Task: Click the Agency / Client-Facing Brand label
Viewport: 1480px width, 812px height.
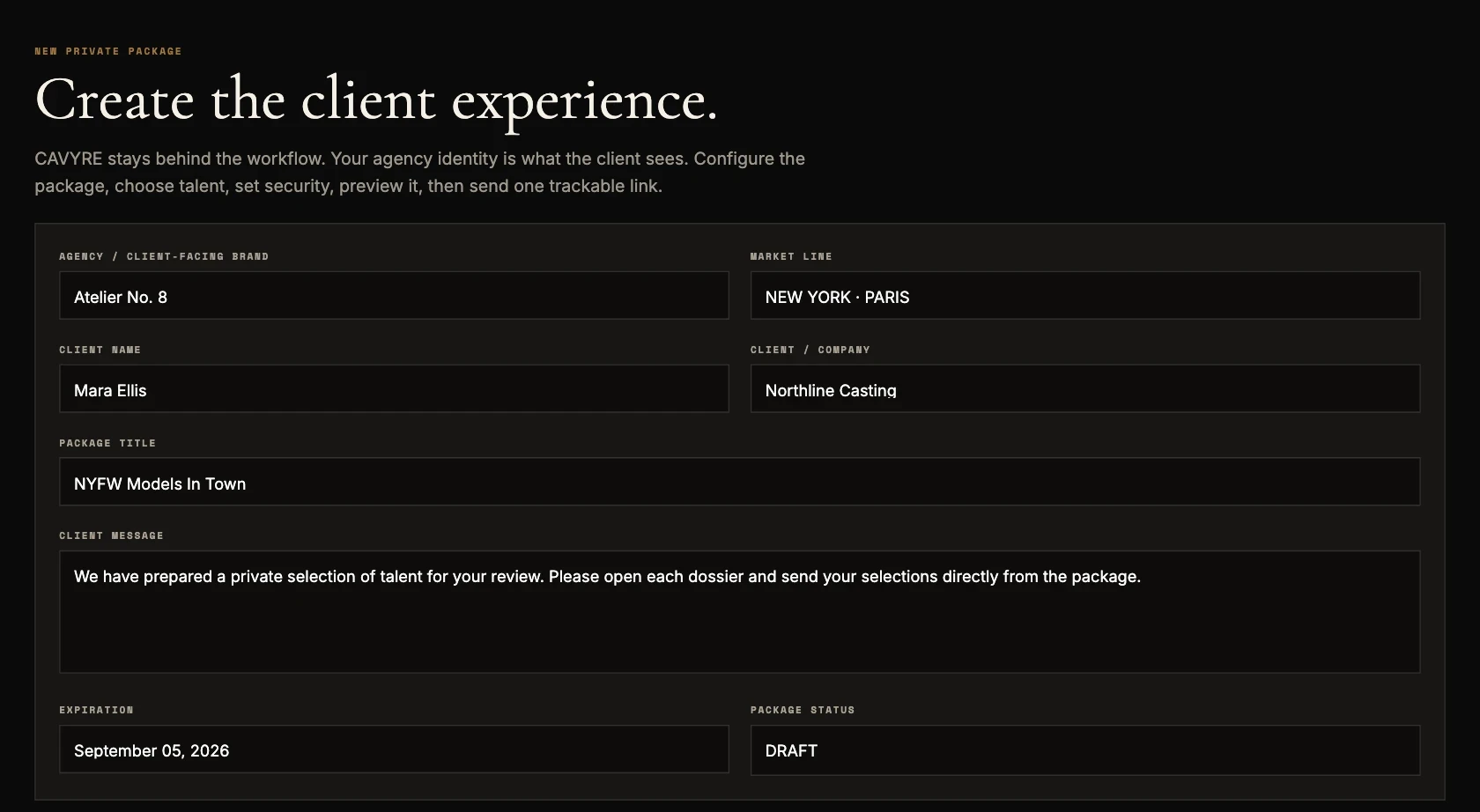Action: coord(164,256)
